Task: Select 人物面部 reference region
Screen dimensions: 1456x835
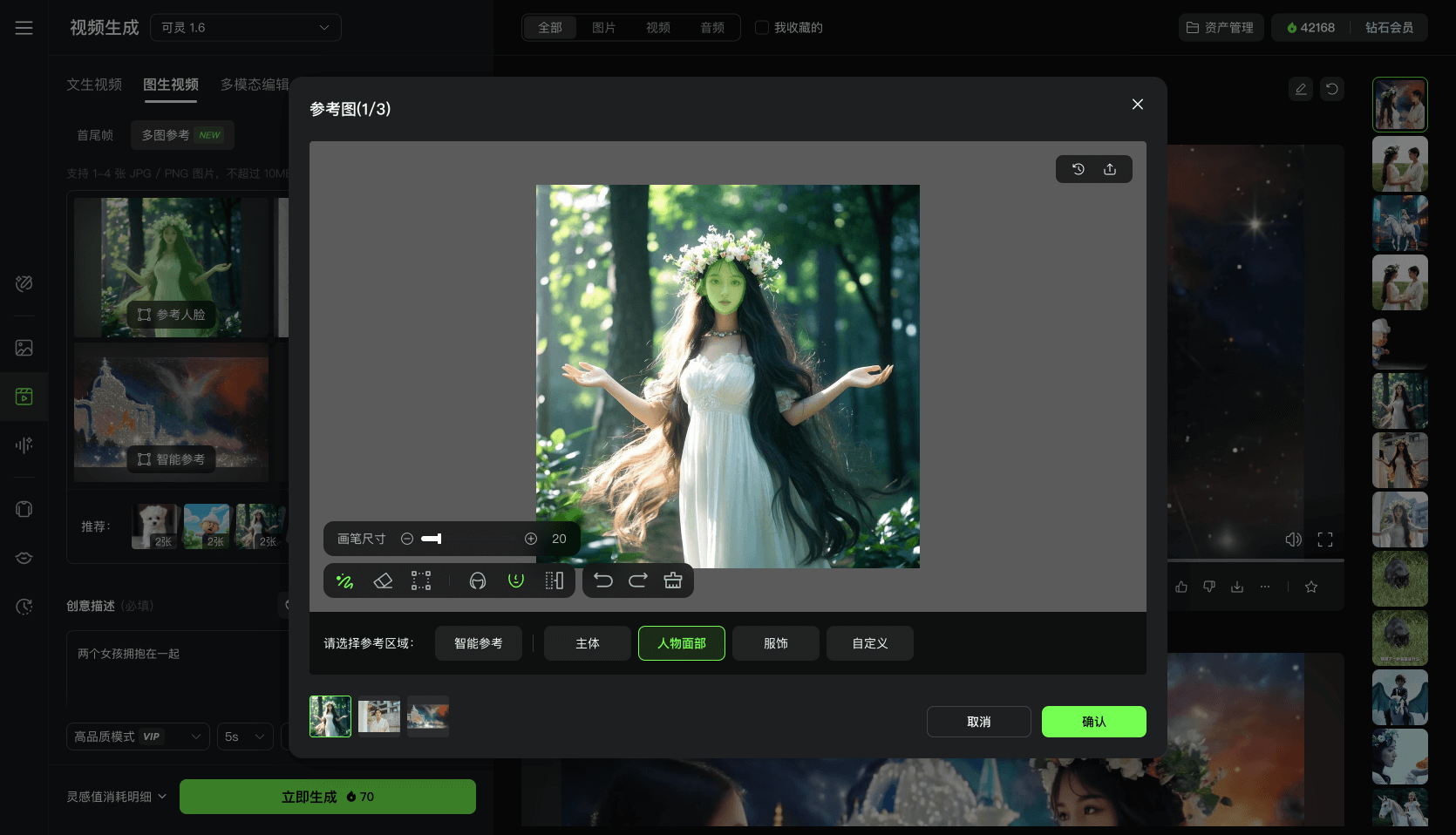Action: pos(682,643)
